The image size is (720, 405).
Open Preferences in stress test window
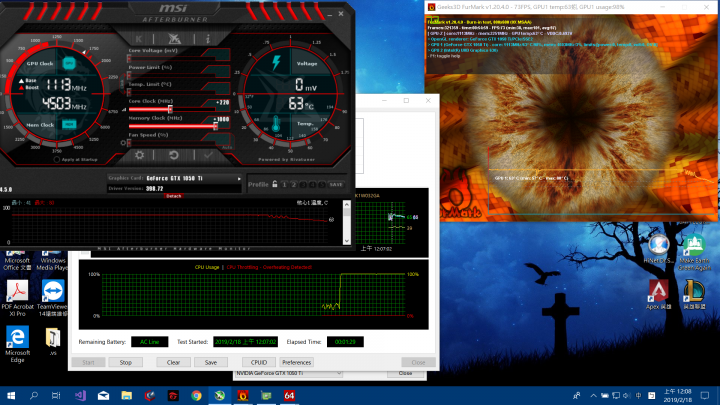point(297,362)
